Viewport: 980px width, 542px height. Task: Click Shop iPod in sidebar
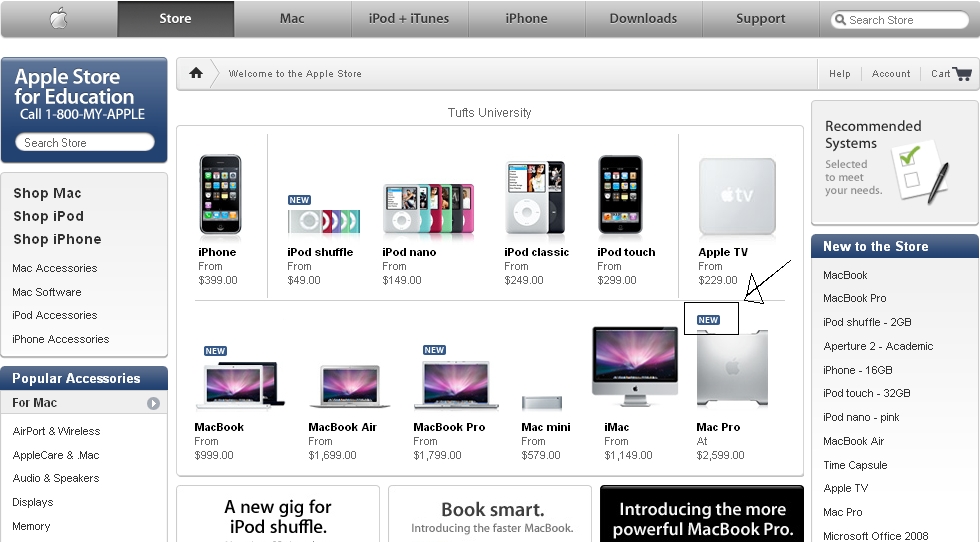49,216
